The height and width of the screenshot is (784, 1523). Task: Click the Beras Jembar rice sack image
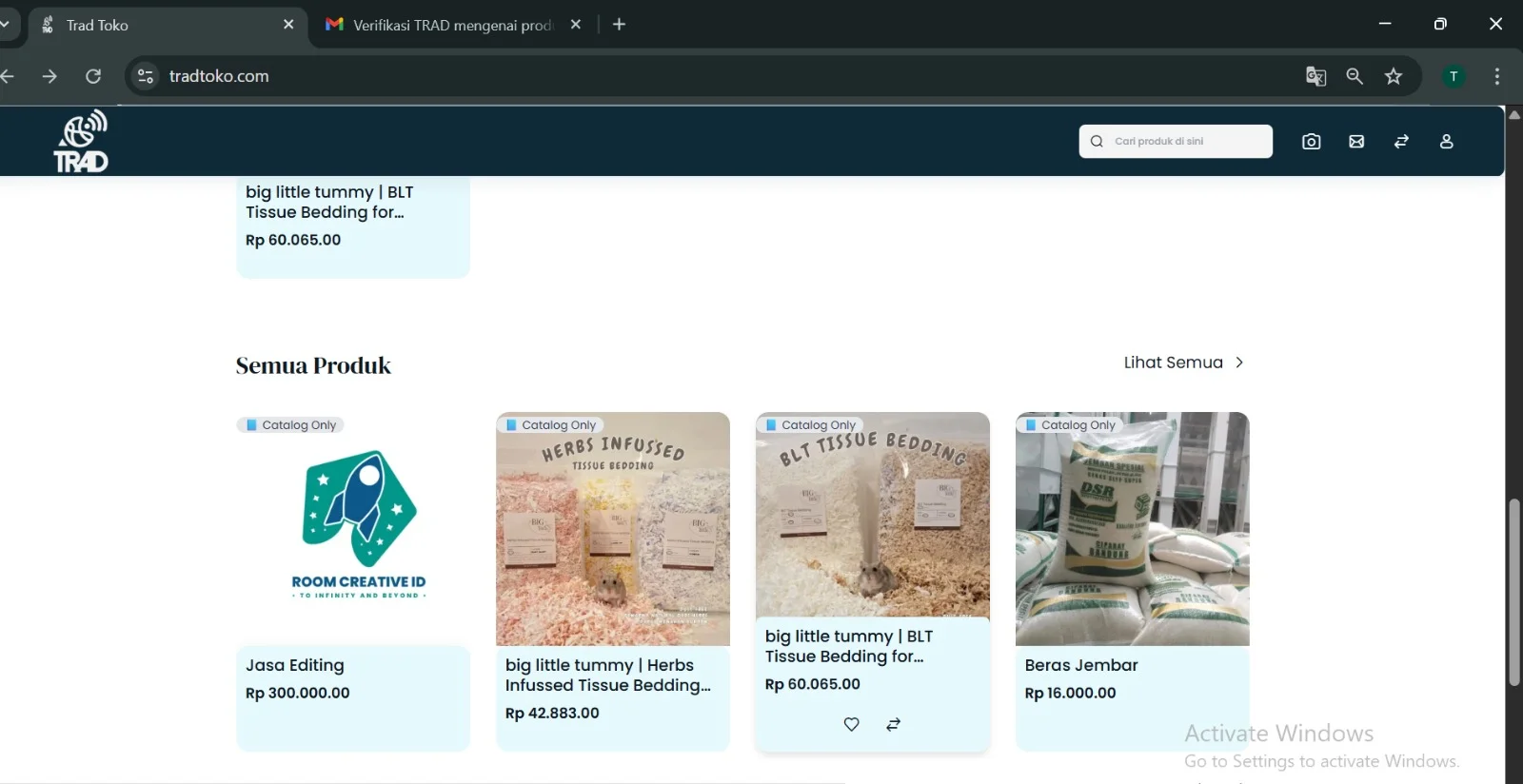point(1133,529)
